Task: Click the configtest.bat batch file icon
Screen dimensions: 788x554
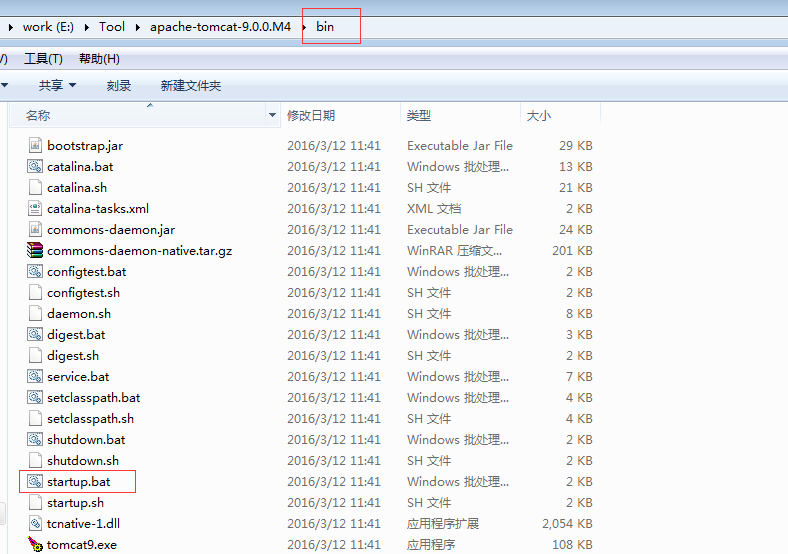Action: pos(35,271)
